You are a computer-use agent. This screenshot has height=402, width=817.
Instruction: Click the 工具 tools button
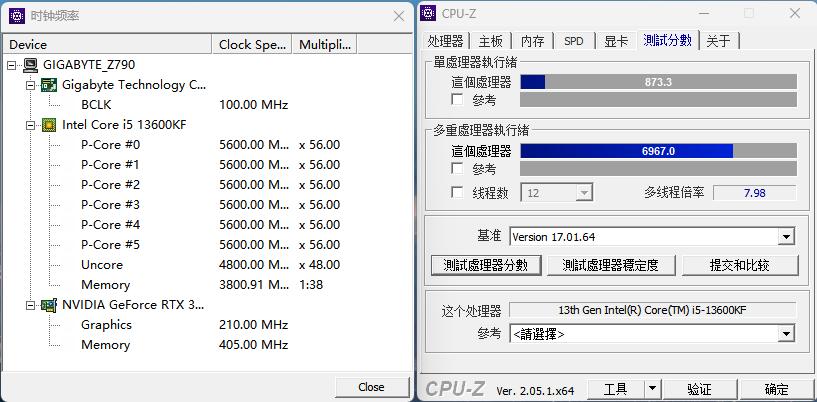(x=615, y=388)
